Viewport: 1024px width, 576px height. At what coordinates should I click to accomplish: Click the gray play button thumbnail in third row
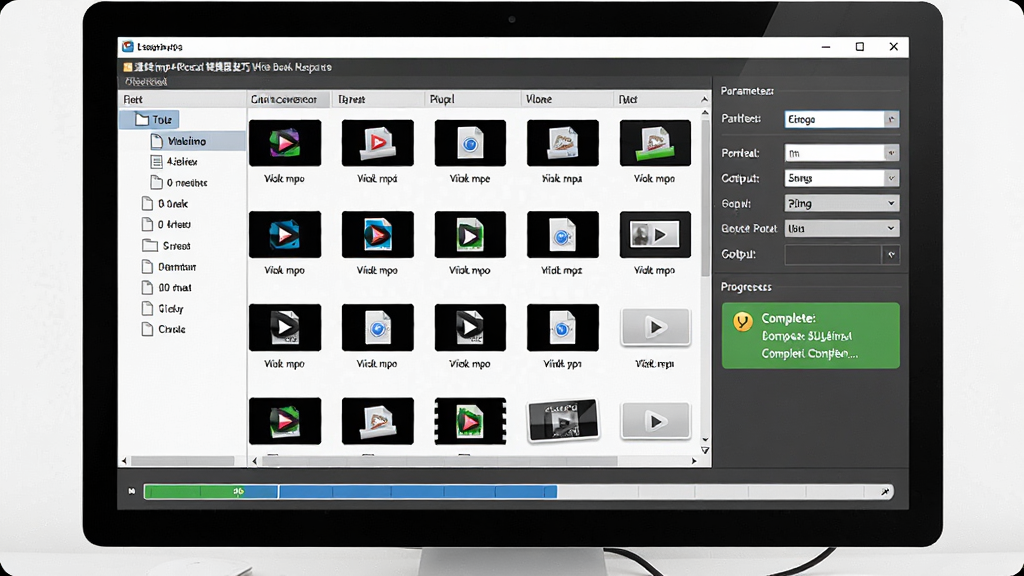tap(655, 327)
